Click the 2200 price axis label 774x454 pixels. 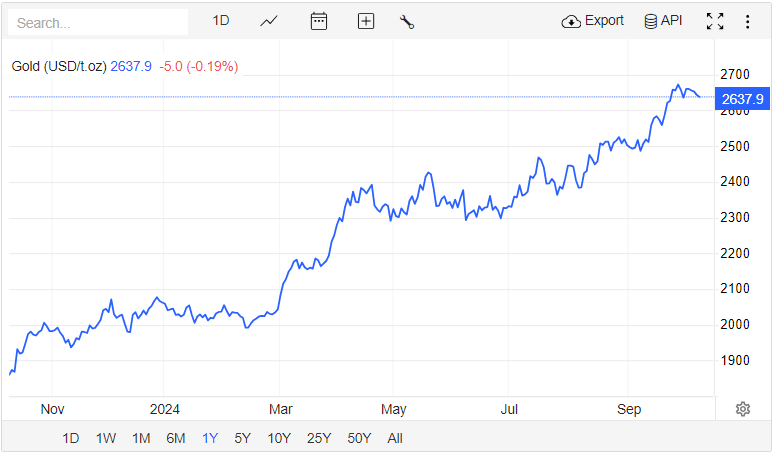tap(735, 254)
